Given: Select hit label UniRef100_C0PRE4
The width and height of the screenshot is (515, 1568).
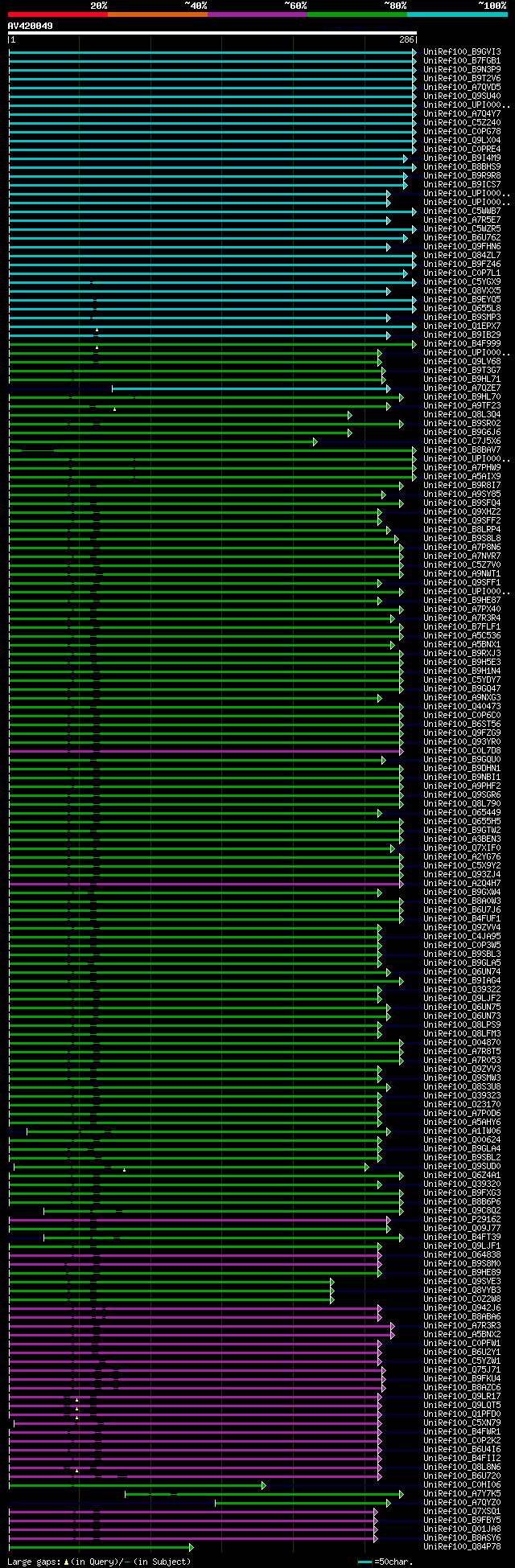Looking at the screenshot, I should click(x=462, y=150).
